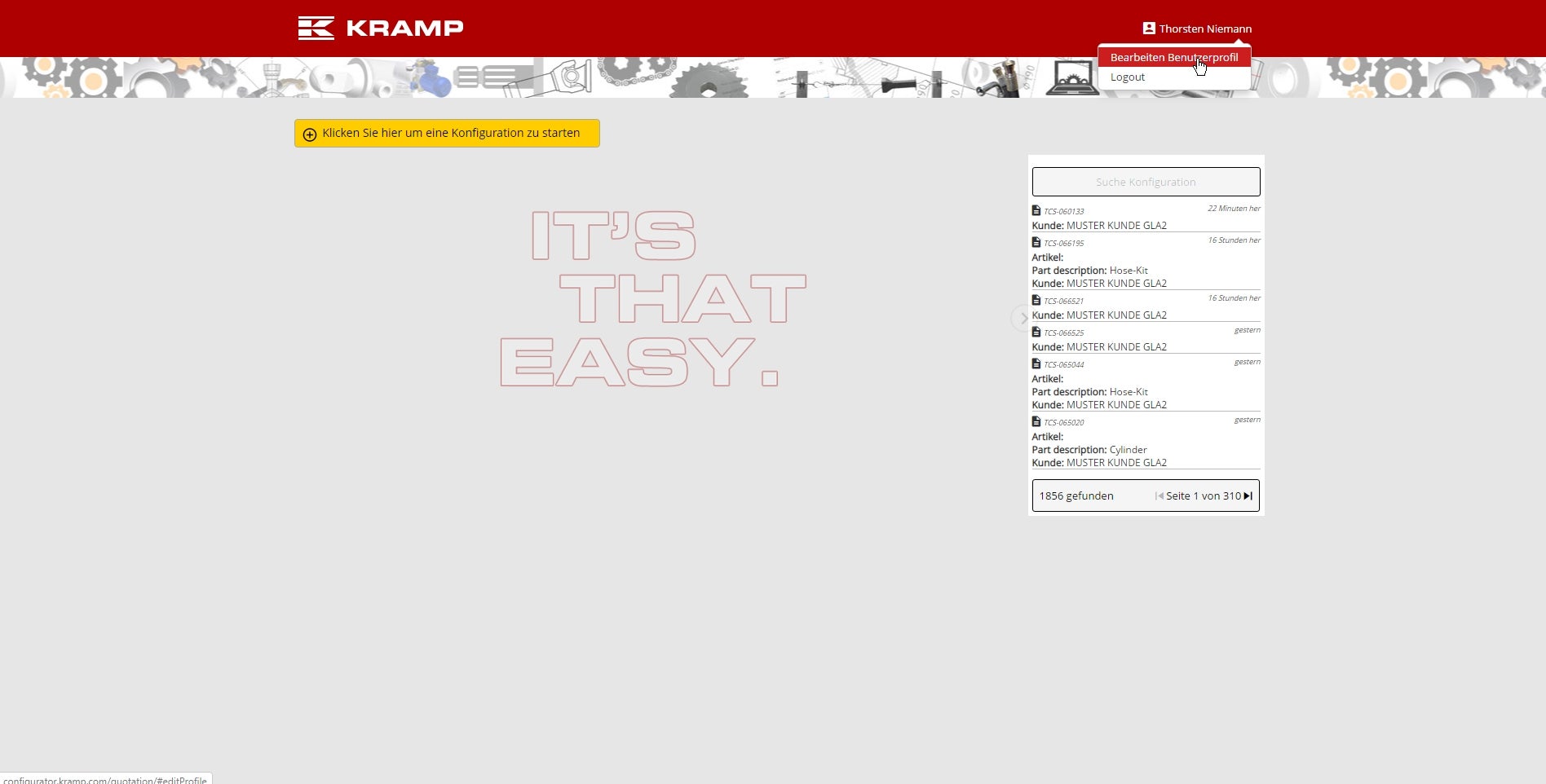Click the 'Artikel:' label under TCS-065044
The height and width of the screenshot is (784, 1546).
coord(1048,379)
